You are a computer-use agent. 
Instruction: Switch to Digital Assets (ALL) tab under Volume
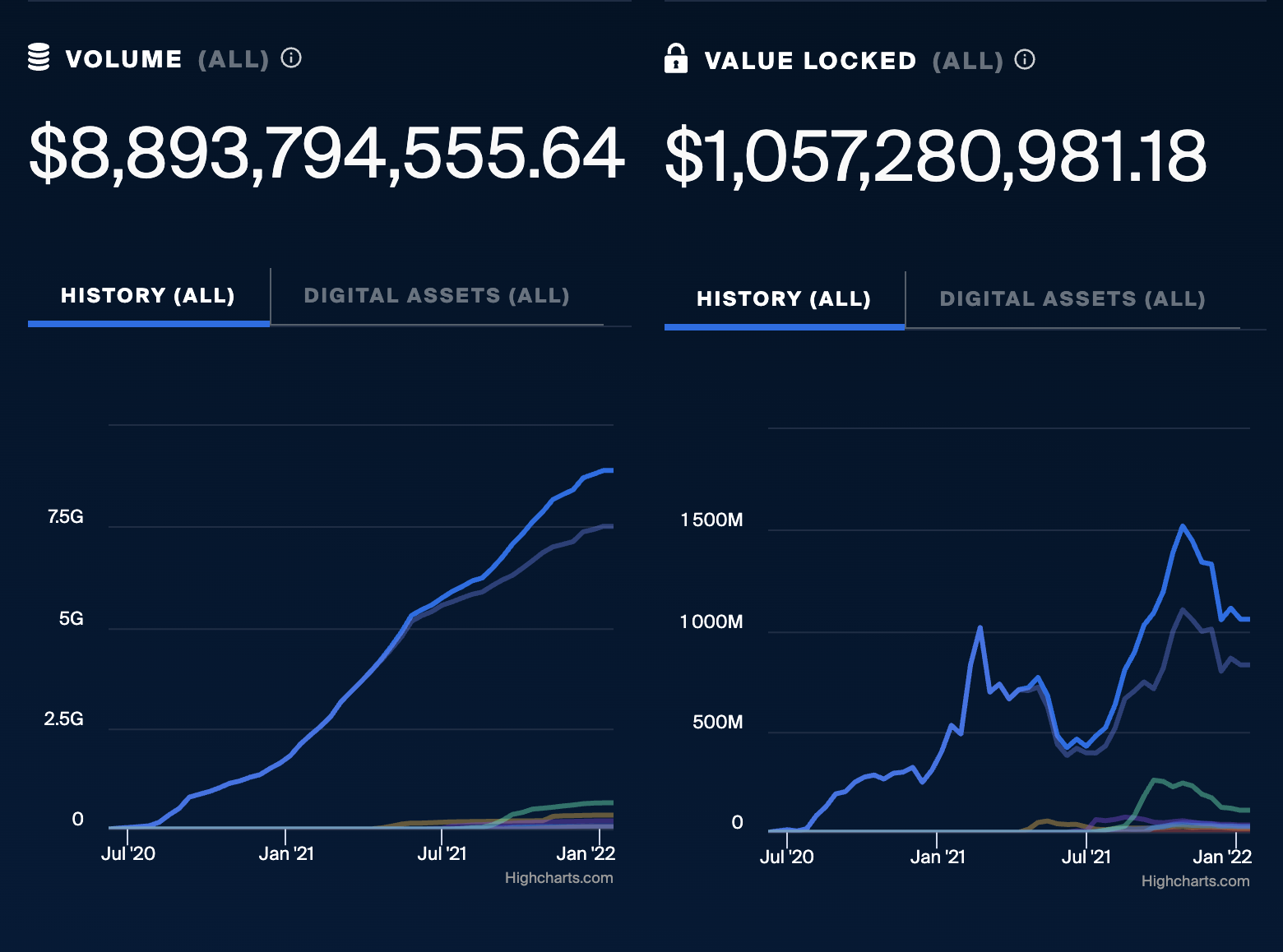[x=437, y=296]
